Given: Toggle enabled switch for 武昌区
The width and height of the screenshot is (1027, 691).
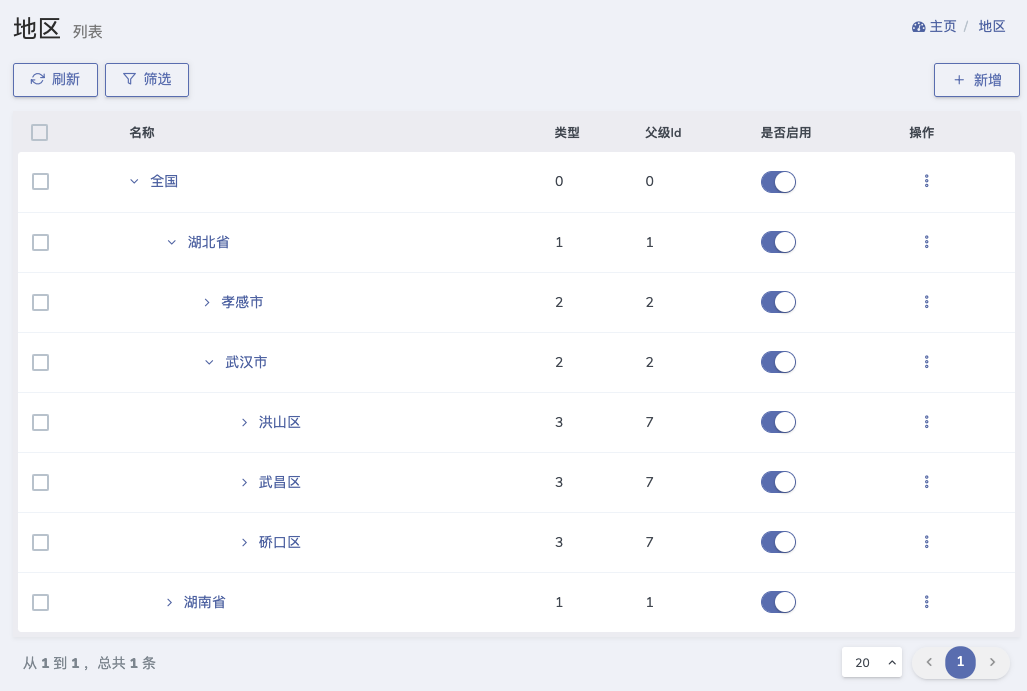Looking at the screenshot, I should click(x=778, y=482).
